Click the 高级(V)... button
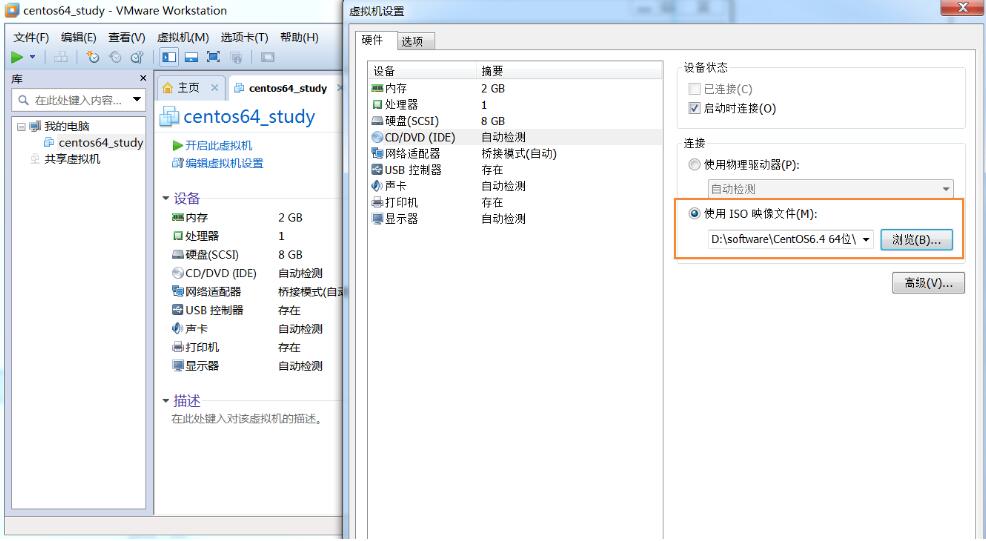The image size is (986, 541). [928, 283]
